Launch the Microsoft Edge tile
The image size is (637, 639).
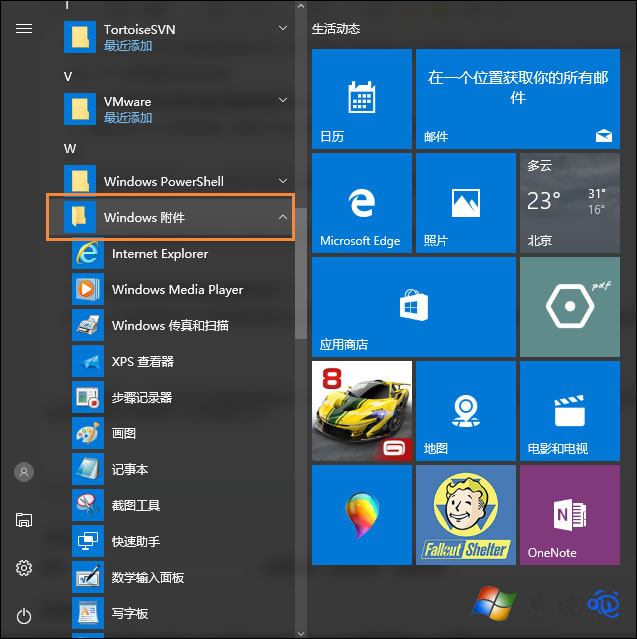coord(362,203)
